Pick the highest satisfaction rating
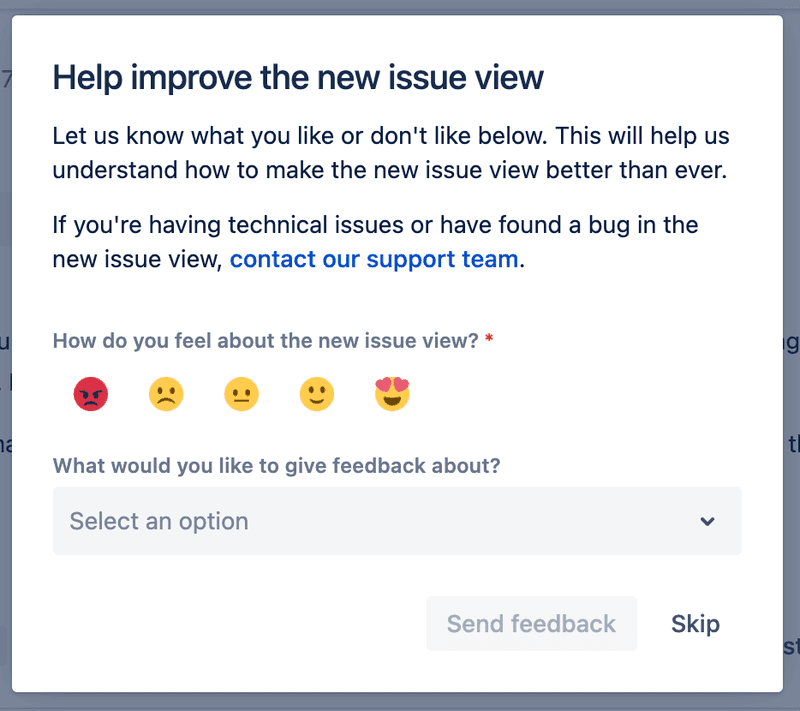The width and height of the screenshot is (800, 711). [392, 394]
